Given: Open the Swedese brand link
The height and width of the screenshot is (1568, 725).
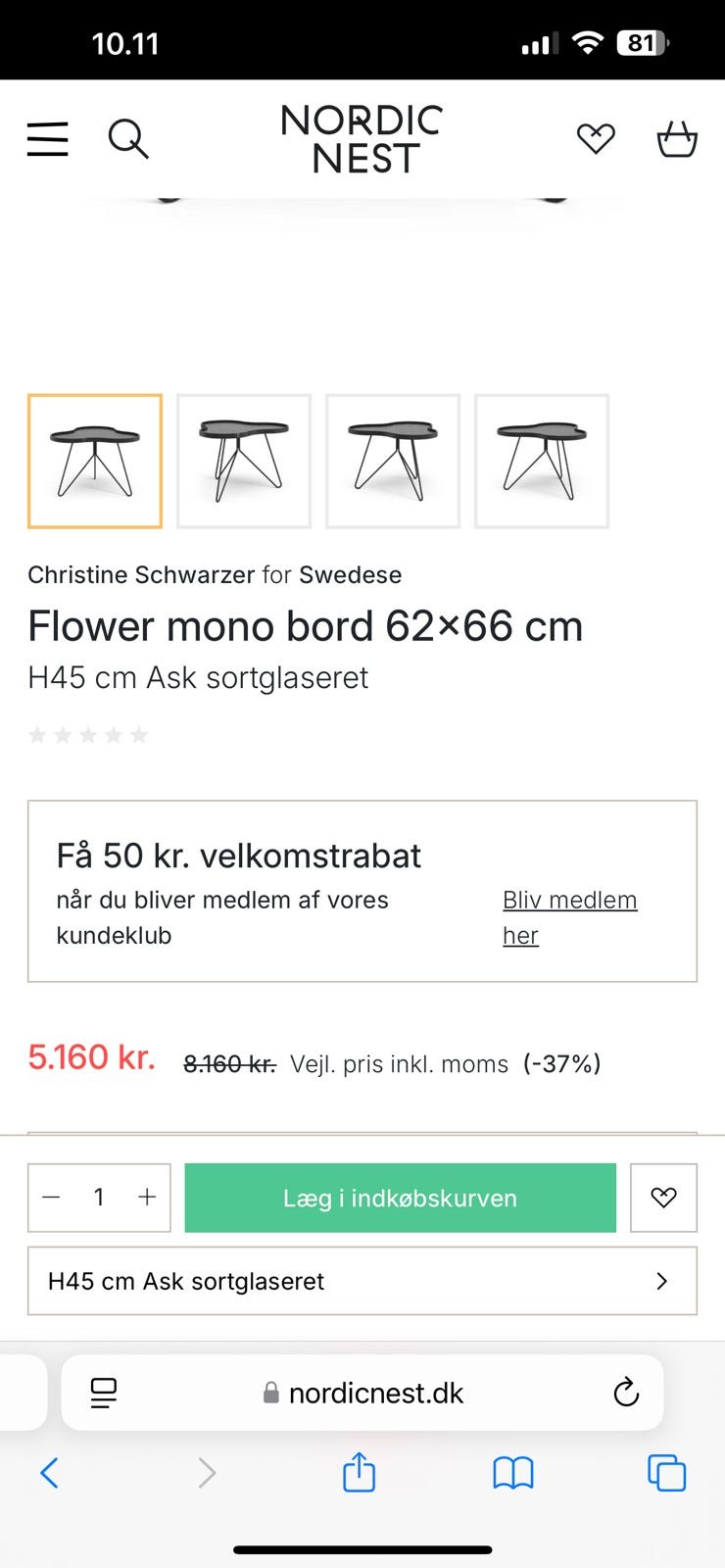Looking at the screenshot, I should [x=350, y=575].
